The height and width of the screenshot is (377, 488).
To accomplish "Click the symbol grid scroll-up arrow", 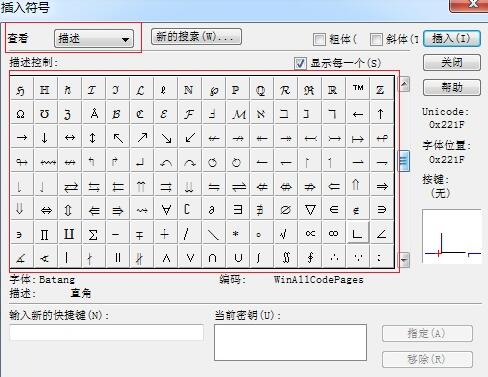I will (x=404, y=84).
